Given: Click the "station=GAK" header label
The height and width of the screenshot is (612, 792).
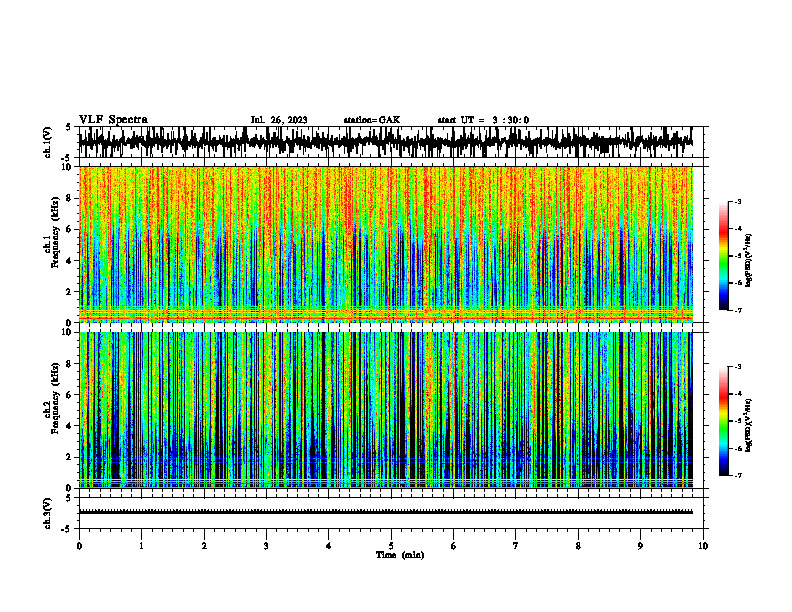Looking at the screenshot, I should (x=372, y=120).
